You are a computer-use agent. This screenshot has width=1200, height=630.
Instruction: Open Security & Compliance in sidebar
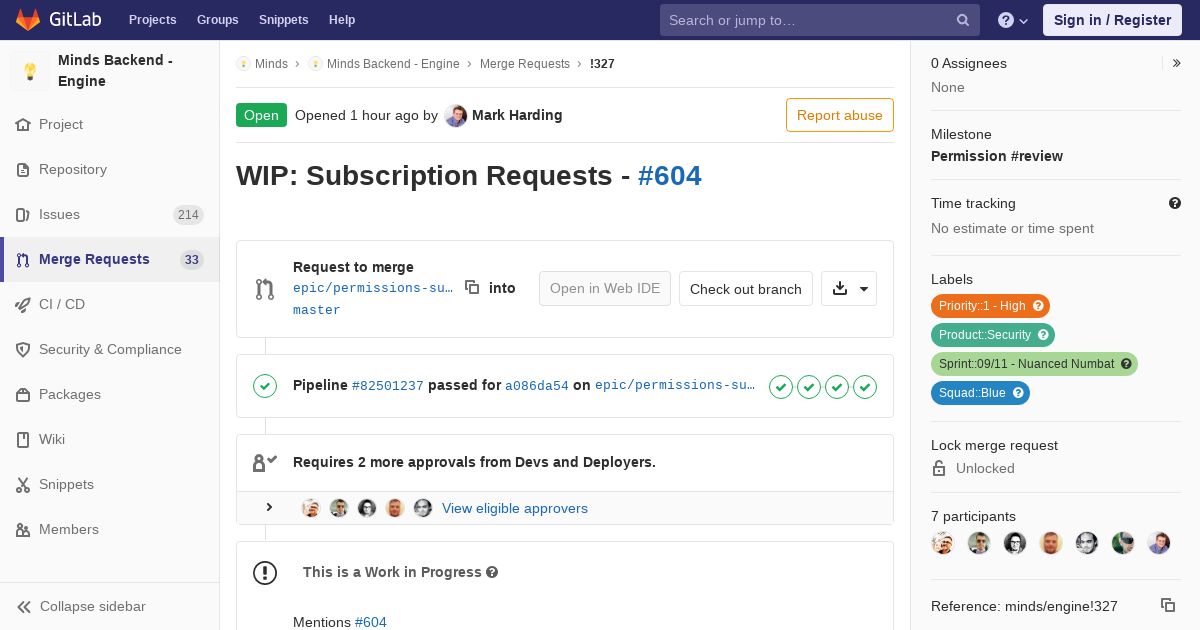(x=110, y=350)
